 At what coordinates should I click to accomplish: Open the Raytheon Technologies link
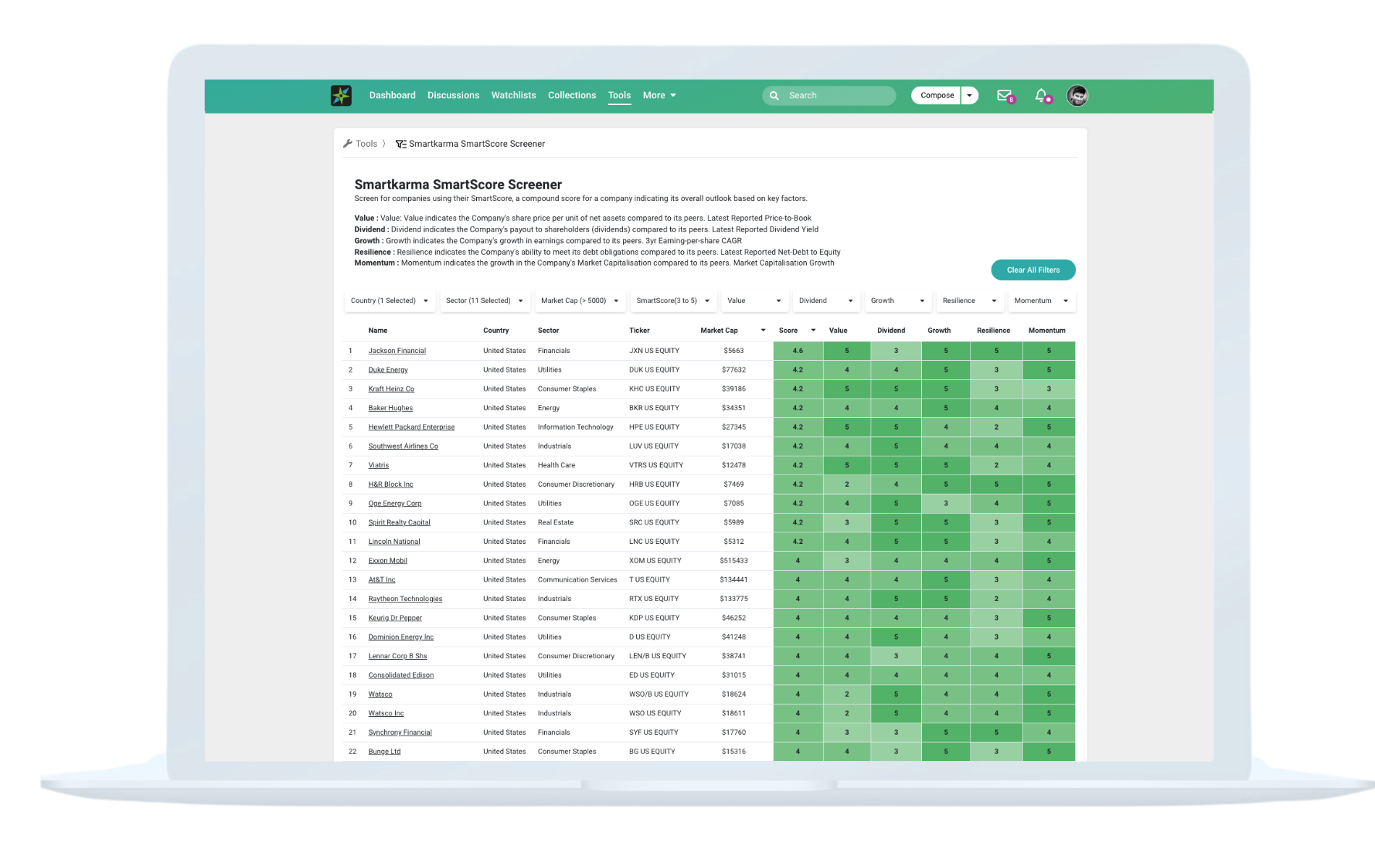(x=405, y=599)
